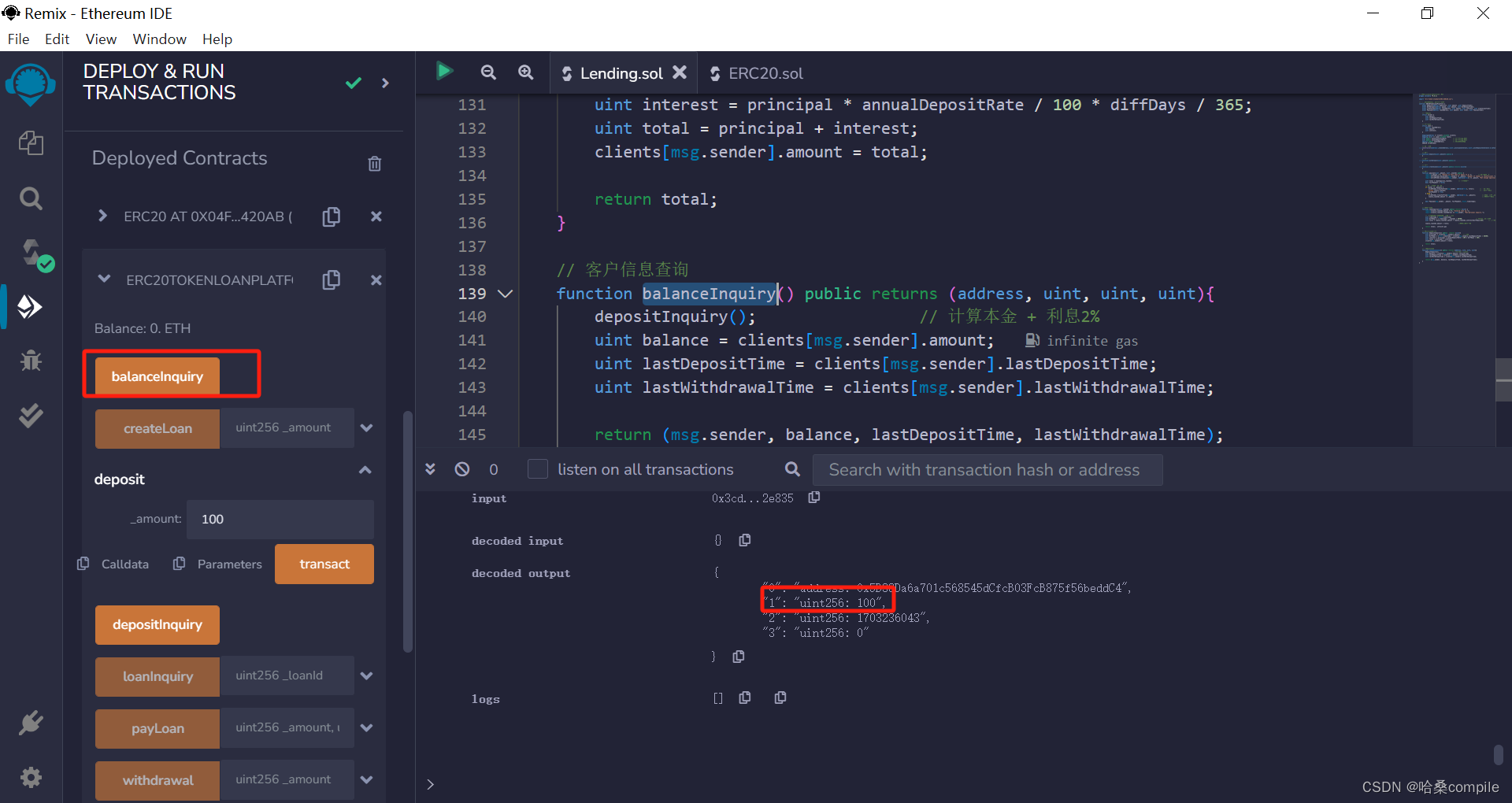The width and height of the screenshot is (1512, 803).
Task: Click the green Run script play icon
Action: [x=444, y=72]
